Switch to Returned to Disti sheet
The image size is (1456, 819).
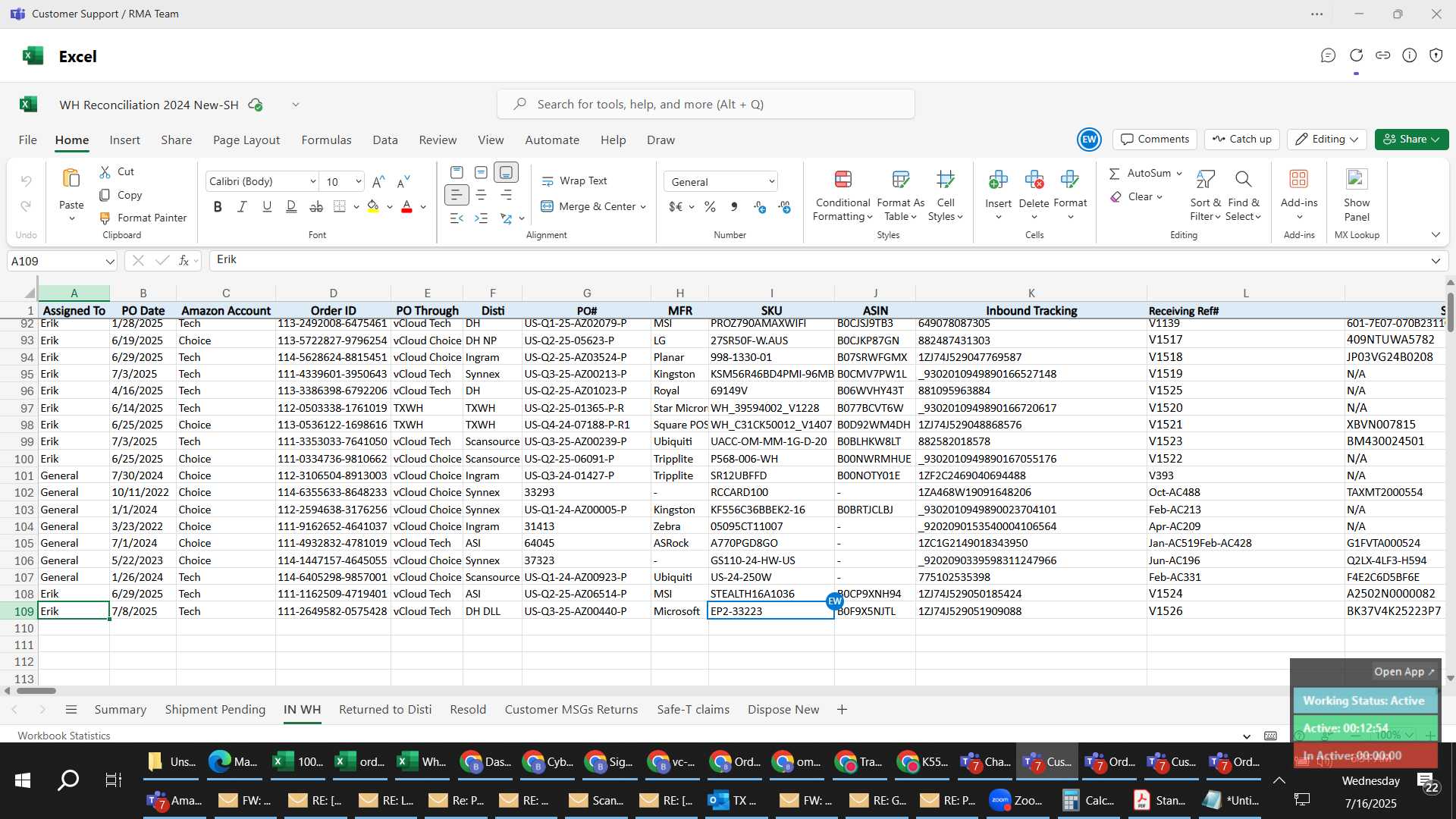pyautogui.click(x=385, y=710)
